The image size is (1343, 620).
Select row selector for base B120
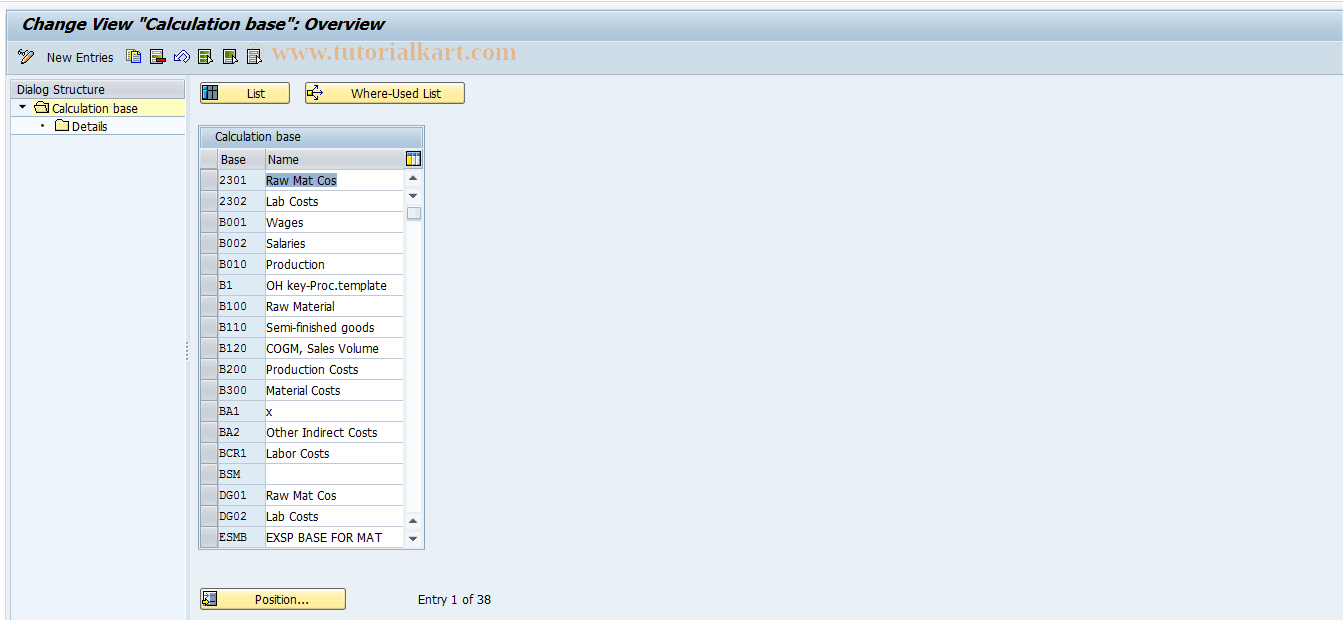tap(208, 348)
